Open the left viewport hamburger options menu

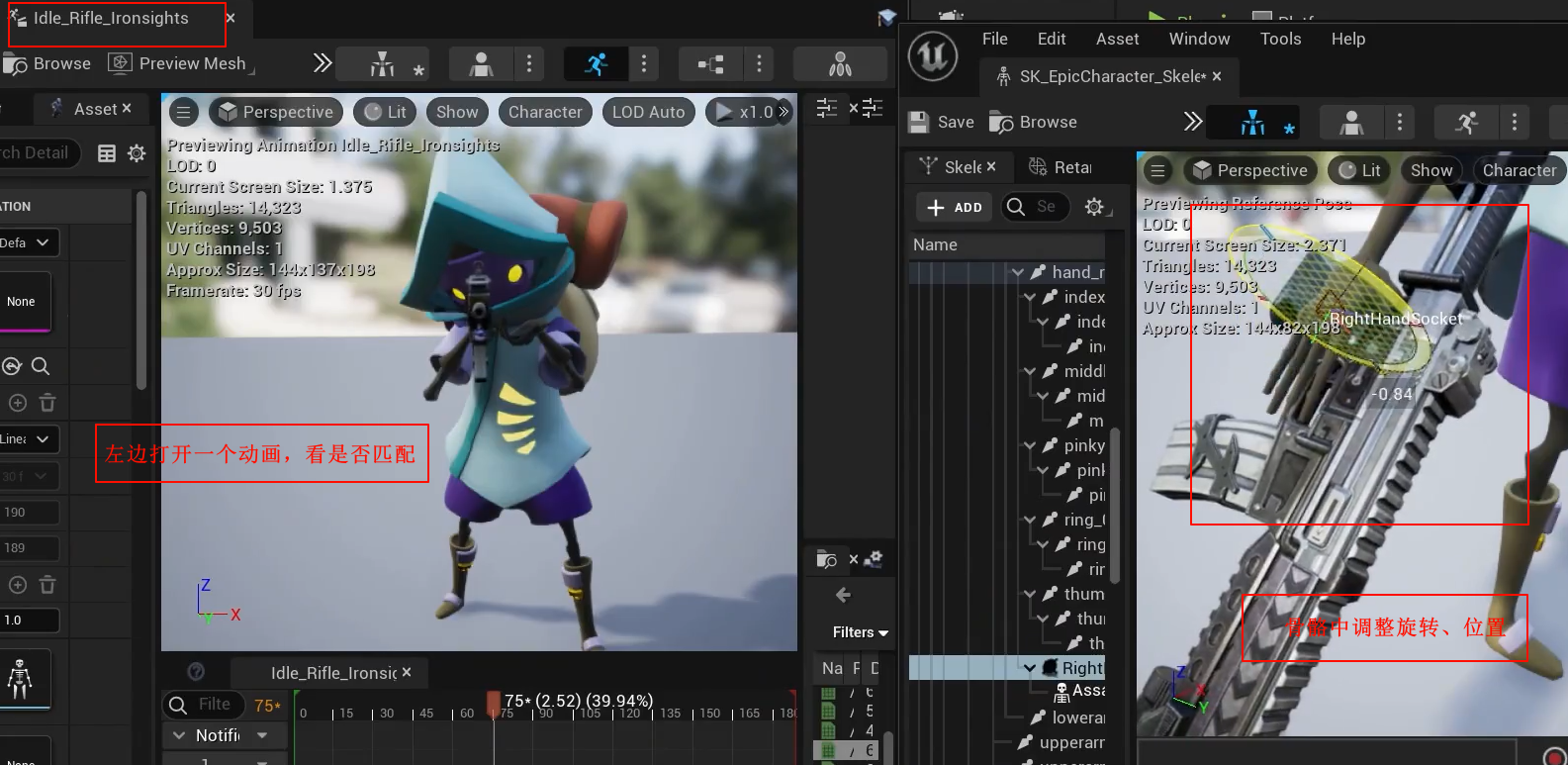183,112
